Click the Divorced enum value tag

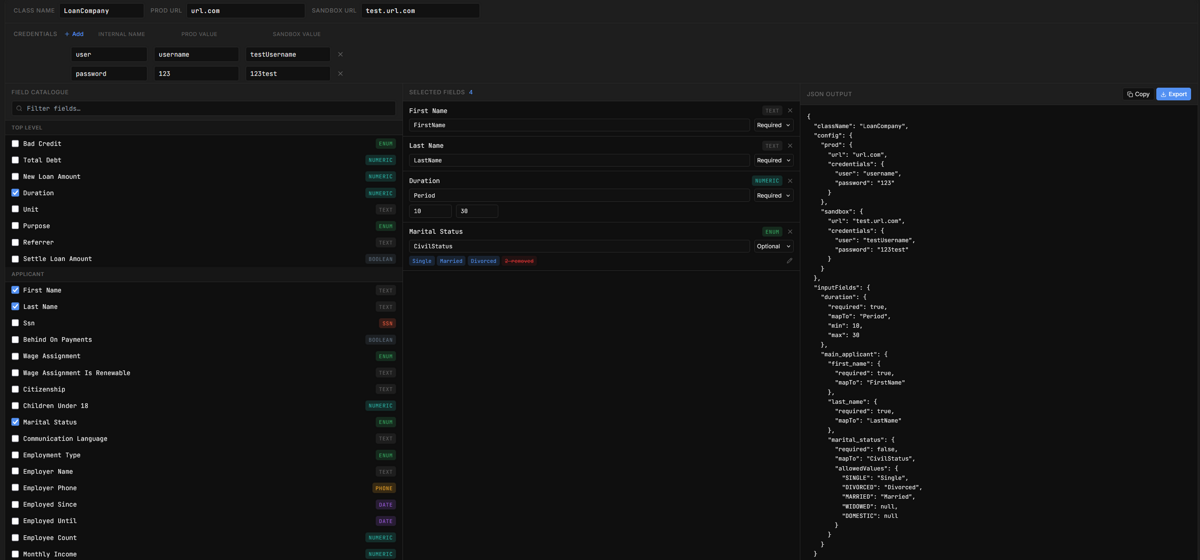coord(483,261)
